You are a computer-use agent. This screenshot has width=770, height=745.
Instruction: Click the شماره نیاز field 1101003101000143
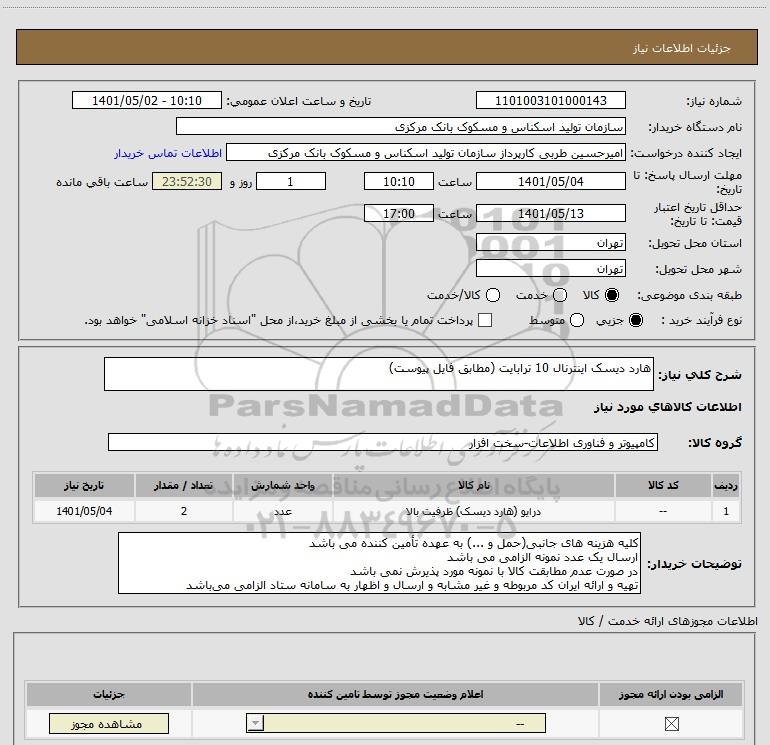pyautogui.click(x=550, y=101)
